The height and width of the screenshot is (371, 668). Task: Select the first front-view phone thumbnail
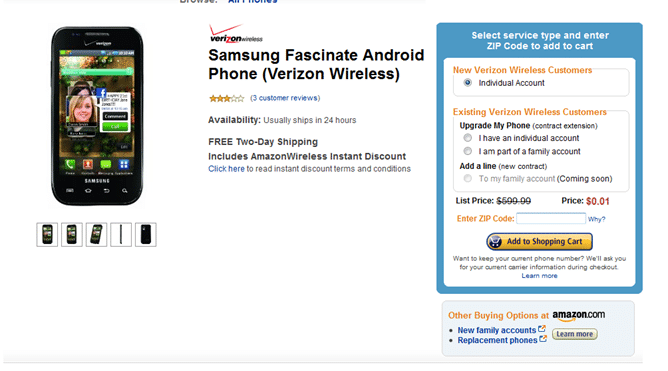[47, 235]
